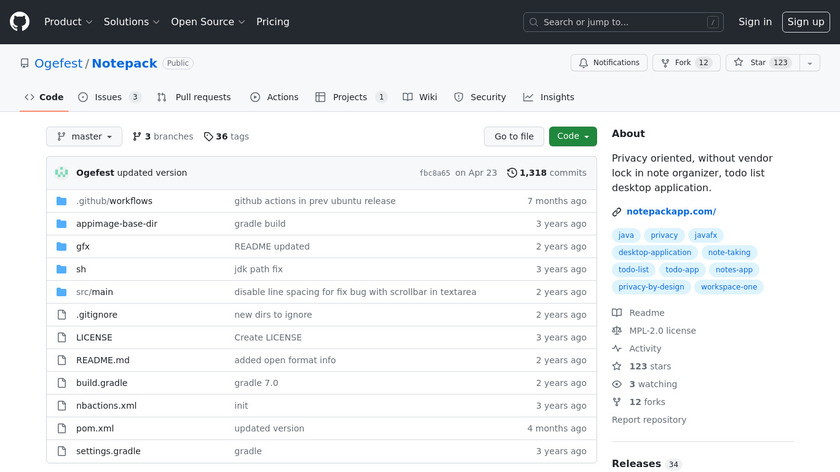Click the Sign up button
This screenshot has width=840, height=472.
point(806,22)
